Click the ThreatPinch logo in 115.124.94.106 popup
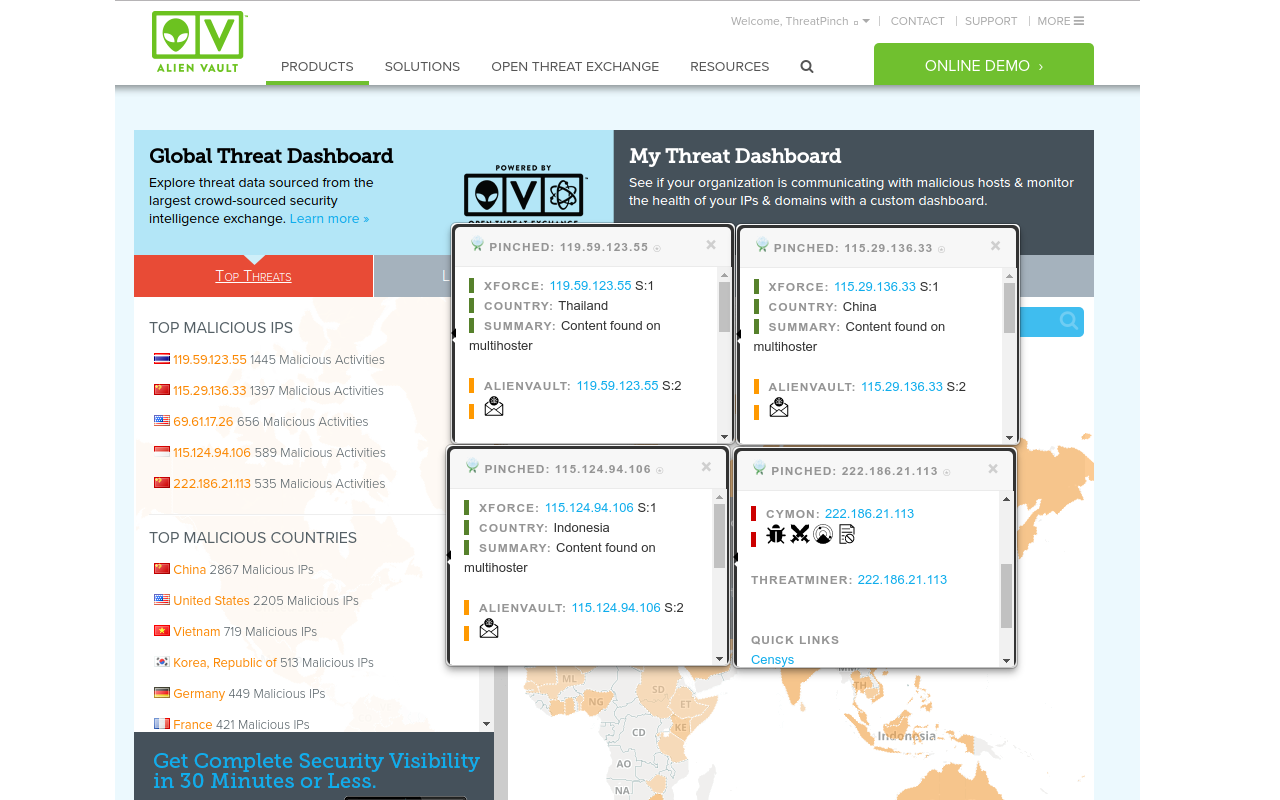The width and height of the screenshot is (1280, 800). click(x=473, y=467)
